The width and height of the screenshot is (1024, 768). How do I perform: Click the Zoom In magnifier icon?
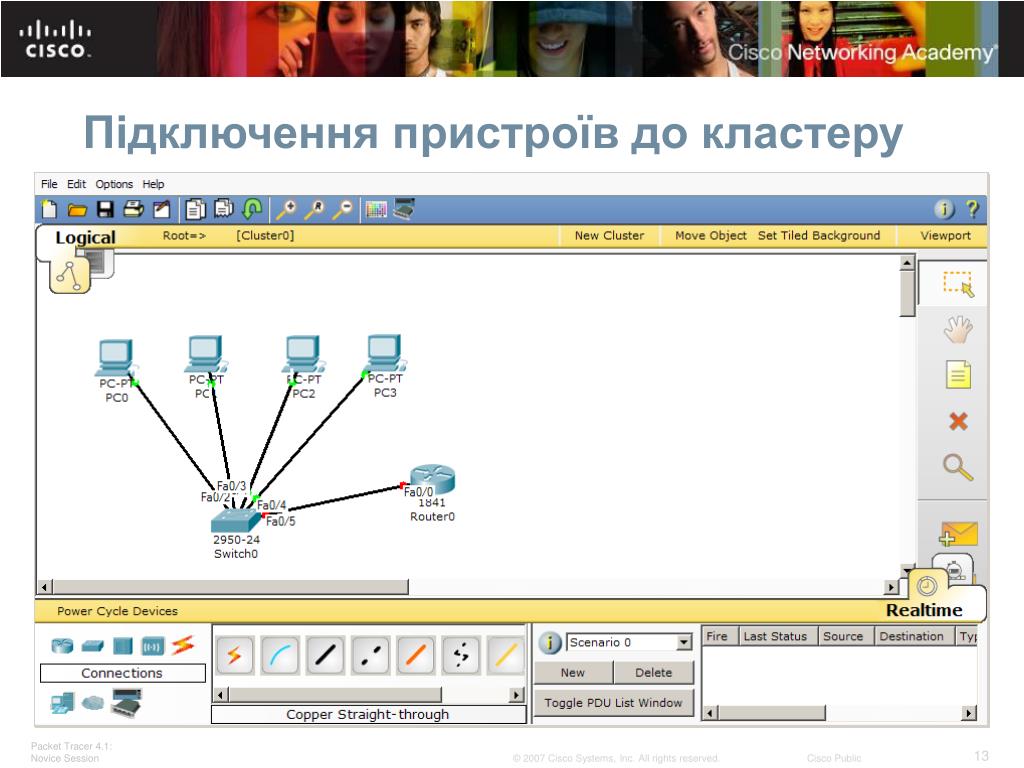pyautogui.click(x=286, y=209)
